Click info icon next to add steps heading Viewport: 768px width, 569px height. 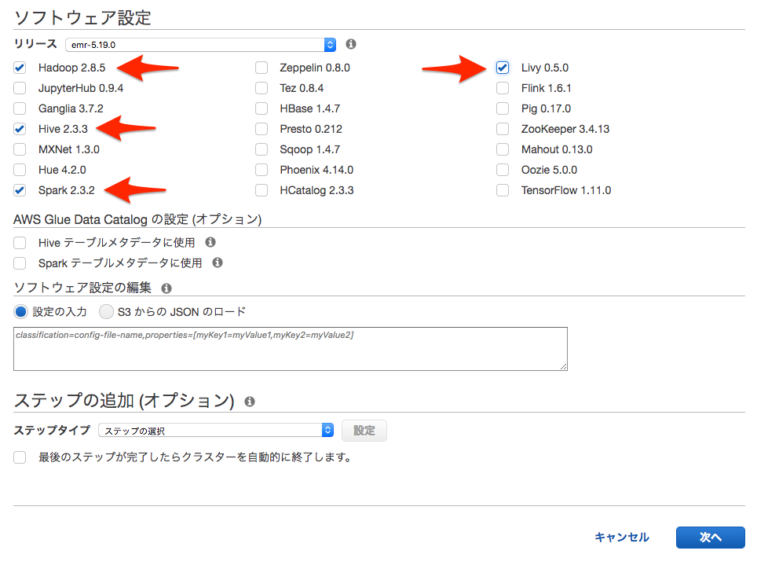click(249, 402)
